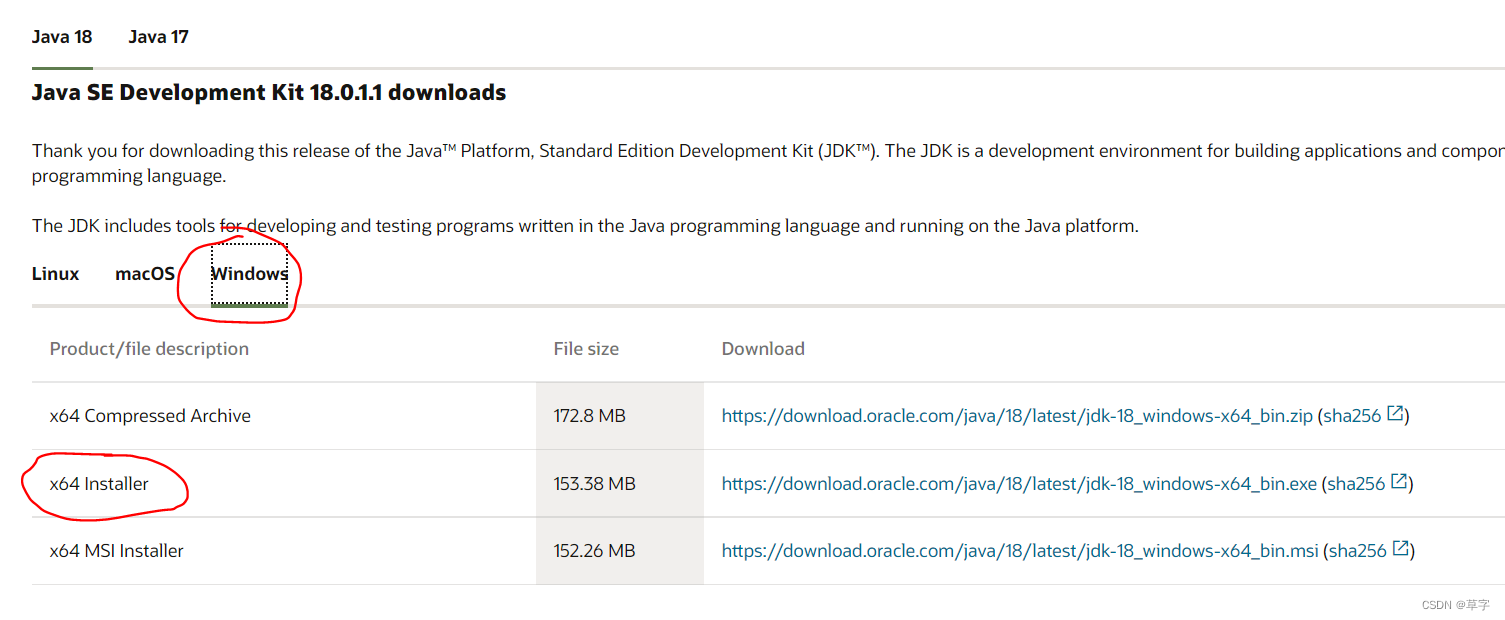
Task: Click the x64 Installer description
Action: (x=99, y=484)
